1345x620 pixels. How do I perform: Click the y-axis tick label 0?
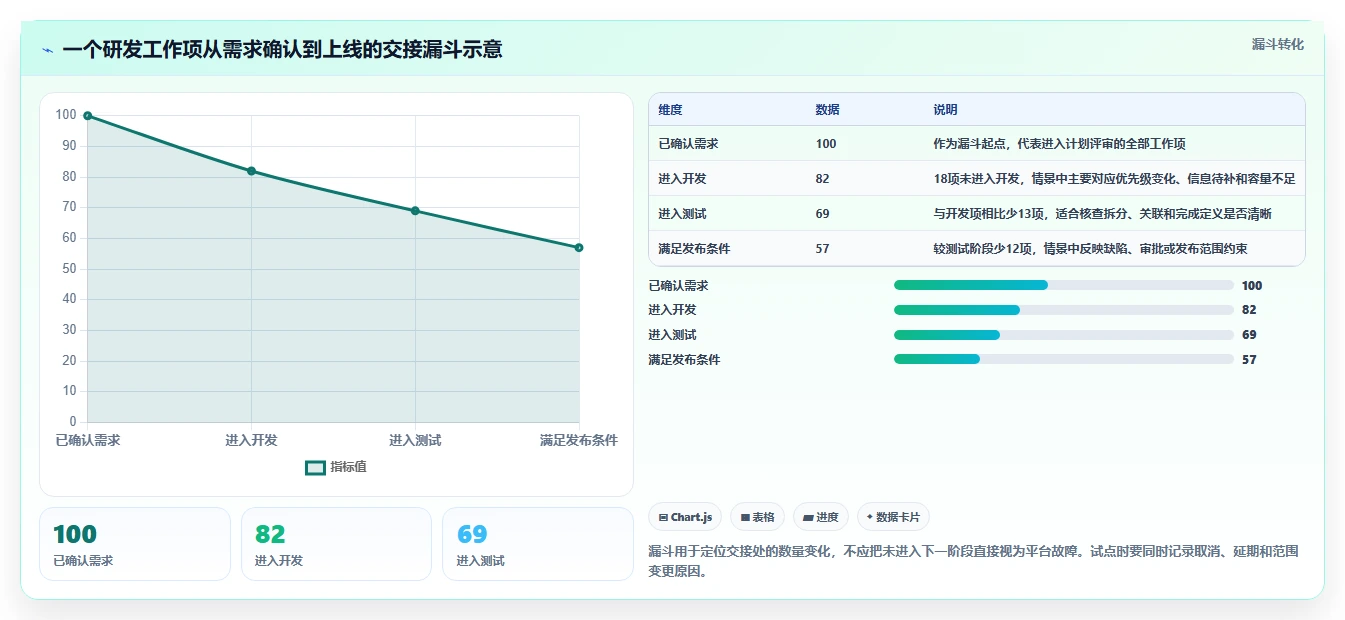tap(73, 422)
